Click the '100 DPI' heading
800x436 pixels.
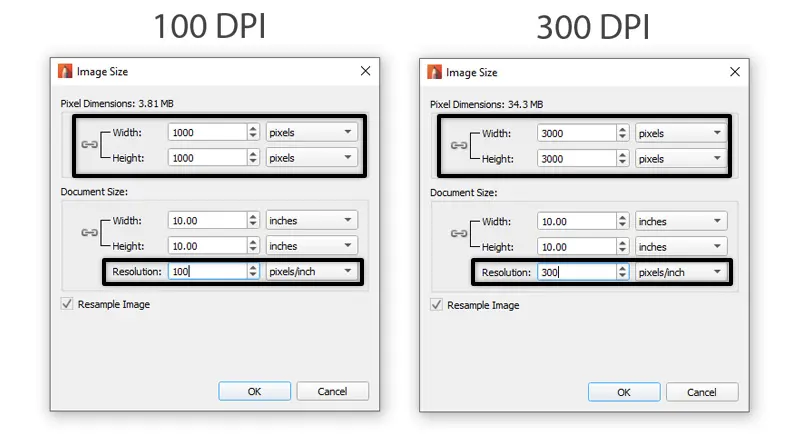210,27
